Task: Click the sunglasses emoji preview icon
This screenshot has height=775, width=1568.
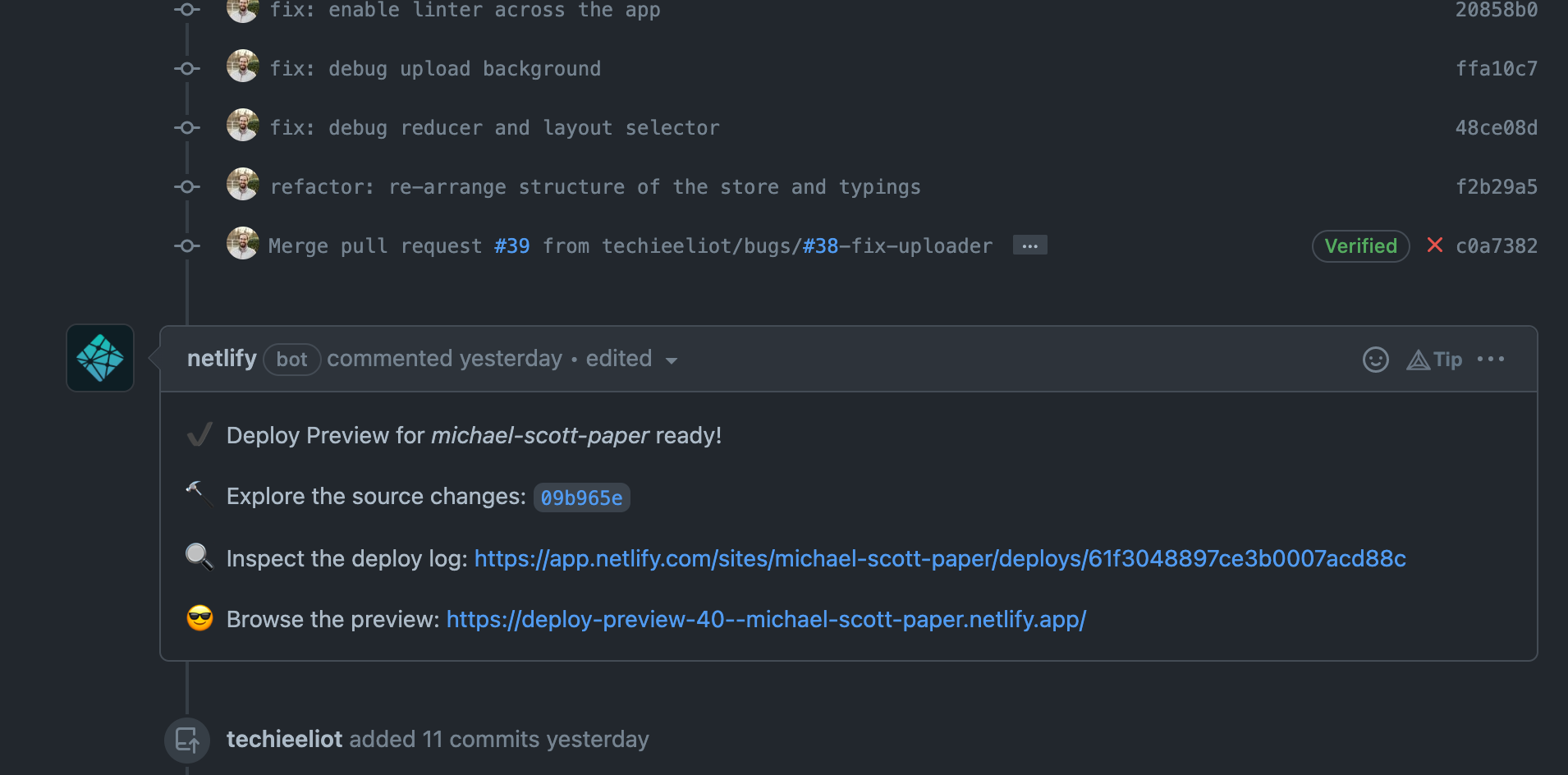Action: (198, 618)
